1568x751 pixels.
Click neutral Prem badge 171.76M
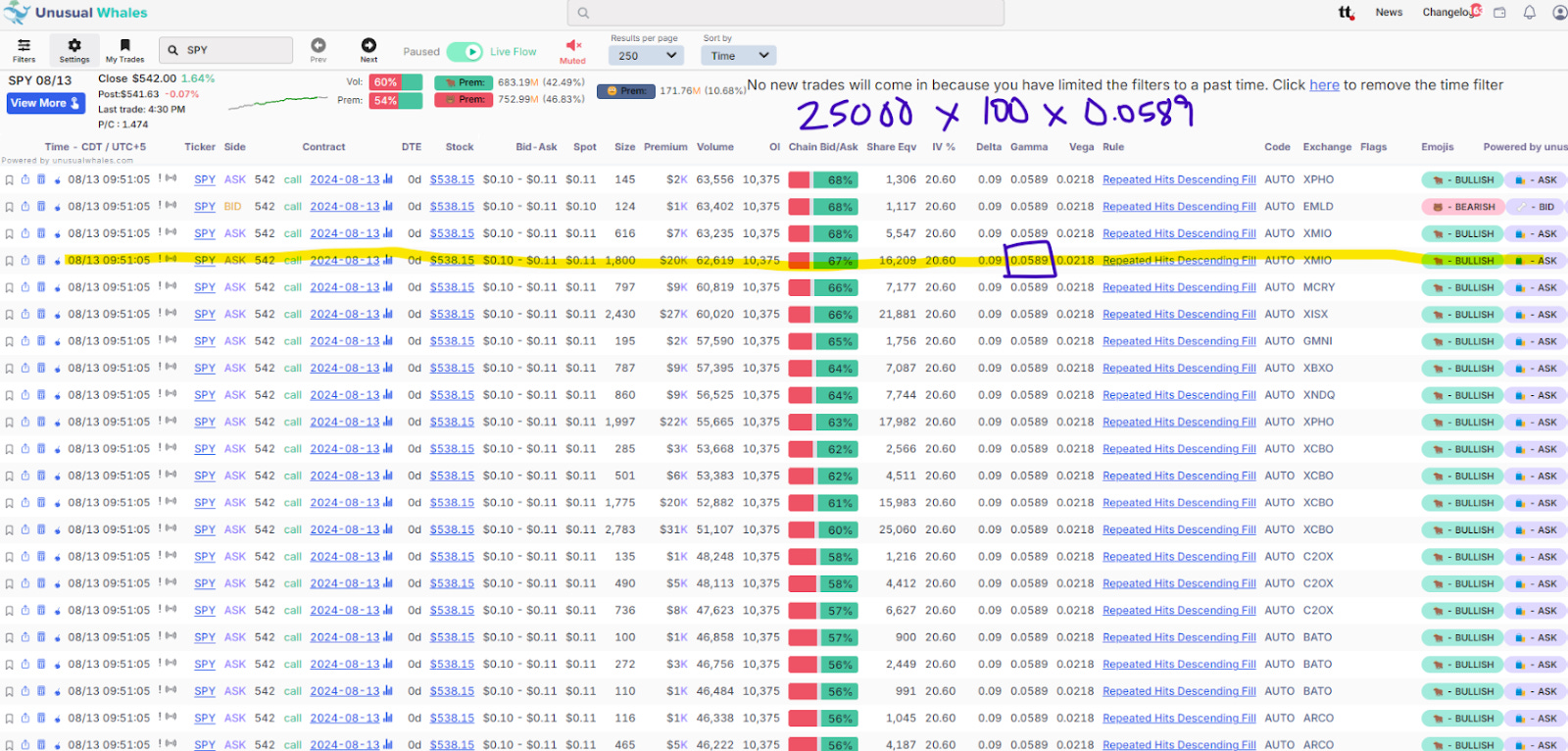(x=626, y=91)
